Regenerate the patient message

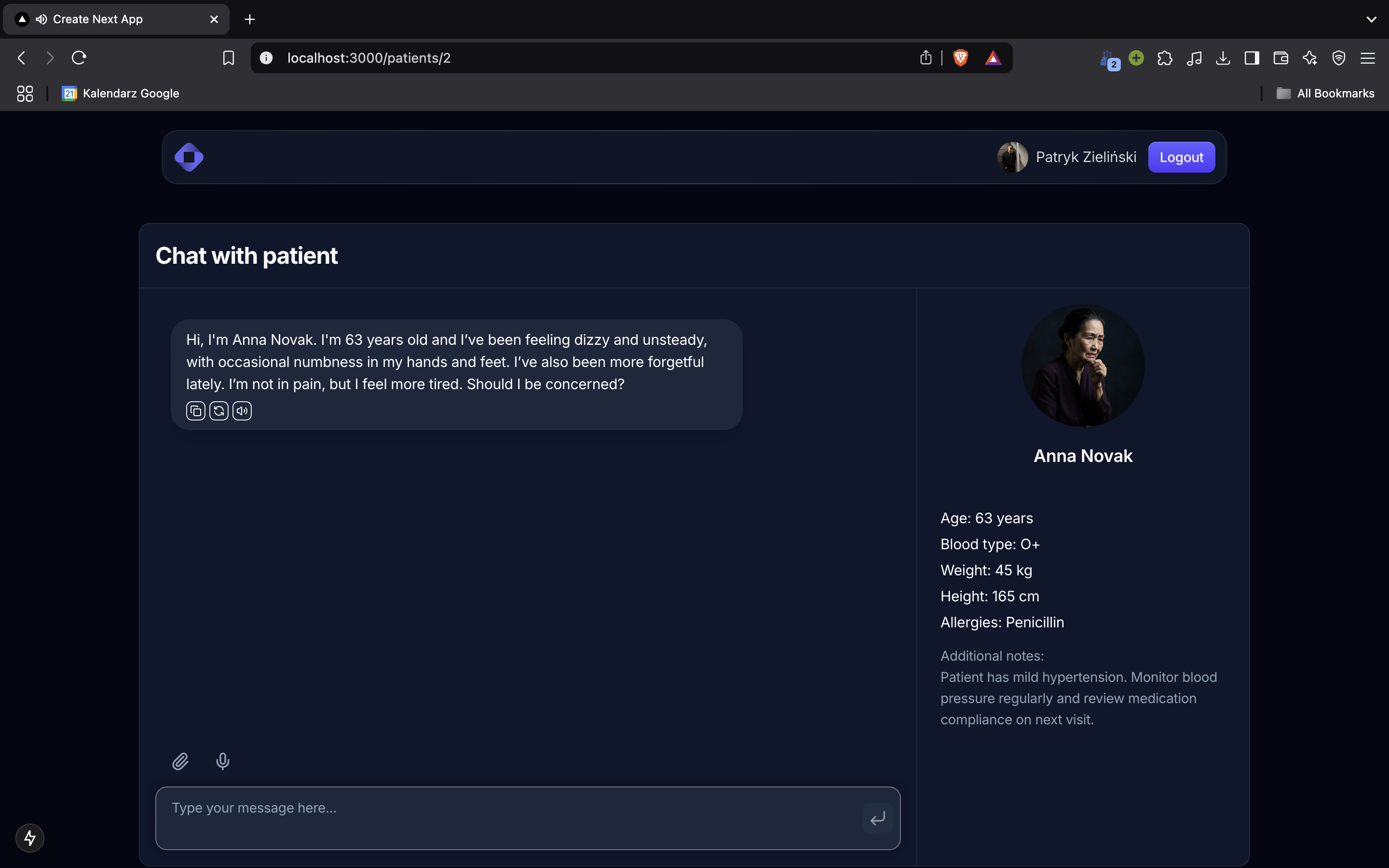(218, 411)
